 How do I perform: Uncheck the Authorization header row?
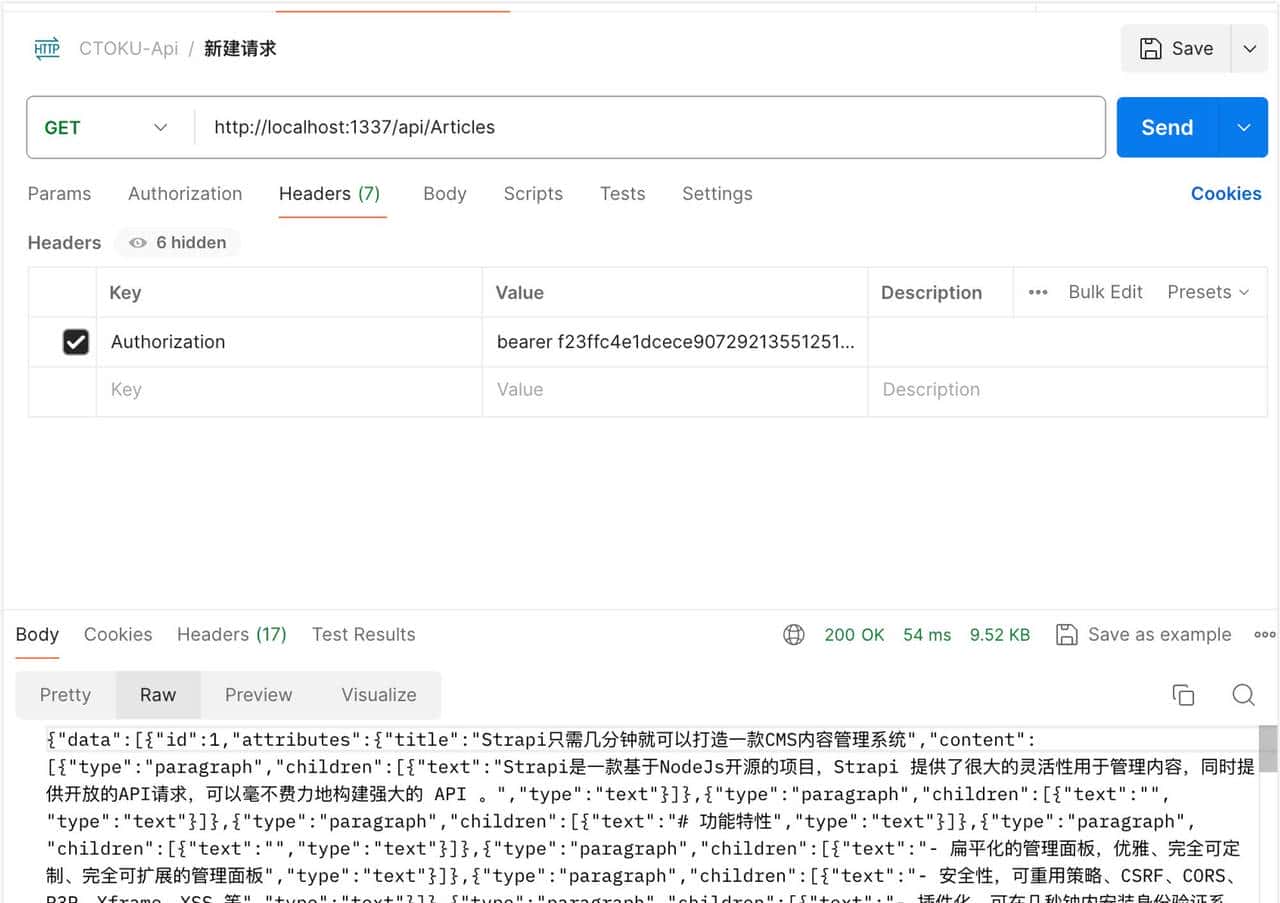[x=76, y=341]
